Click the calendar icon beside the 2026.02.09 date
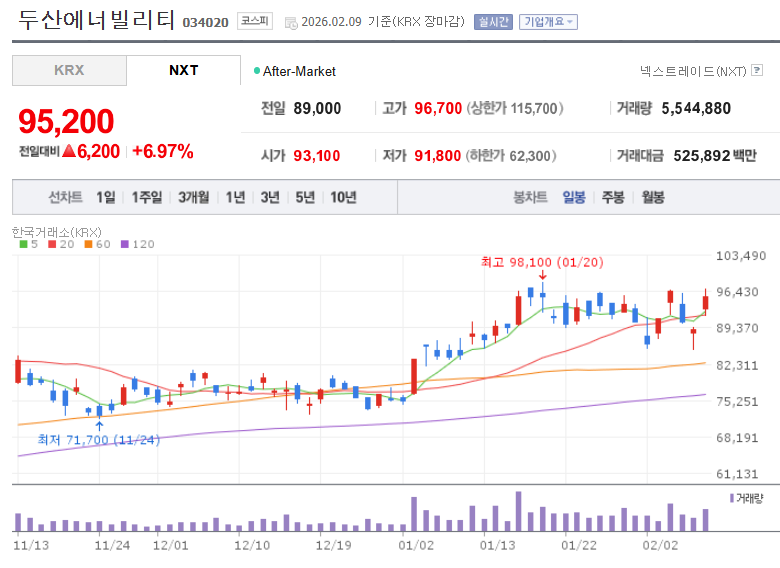 coord(291,23)
